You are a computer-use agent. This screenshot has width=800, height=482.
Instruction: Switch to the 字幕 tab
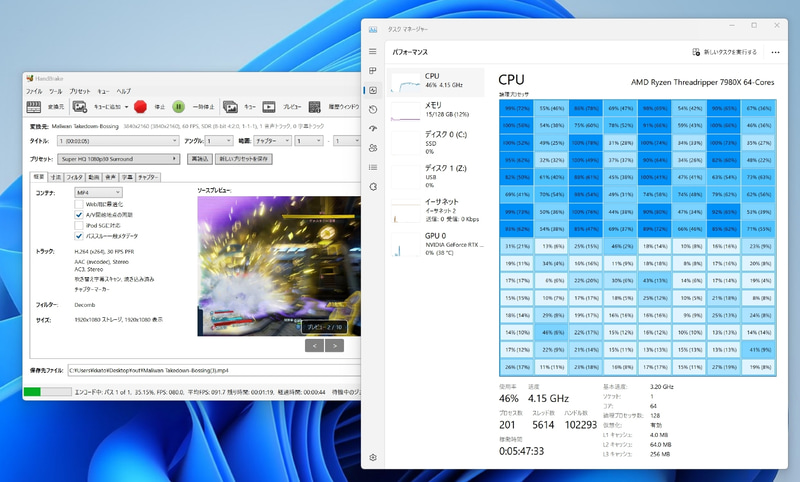click(x=127, y=177)
